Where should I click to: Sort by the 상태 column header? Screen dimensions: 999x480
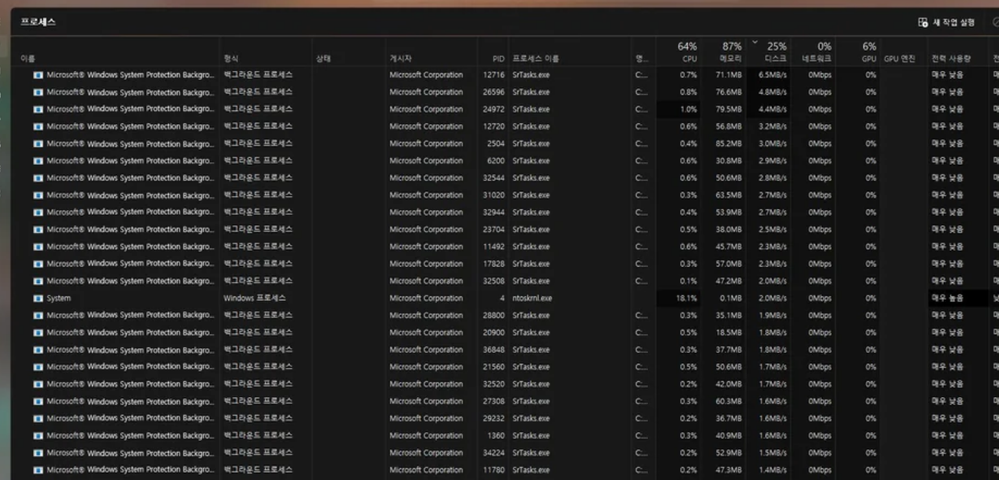point(323,59)
